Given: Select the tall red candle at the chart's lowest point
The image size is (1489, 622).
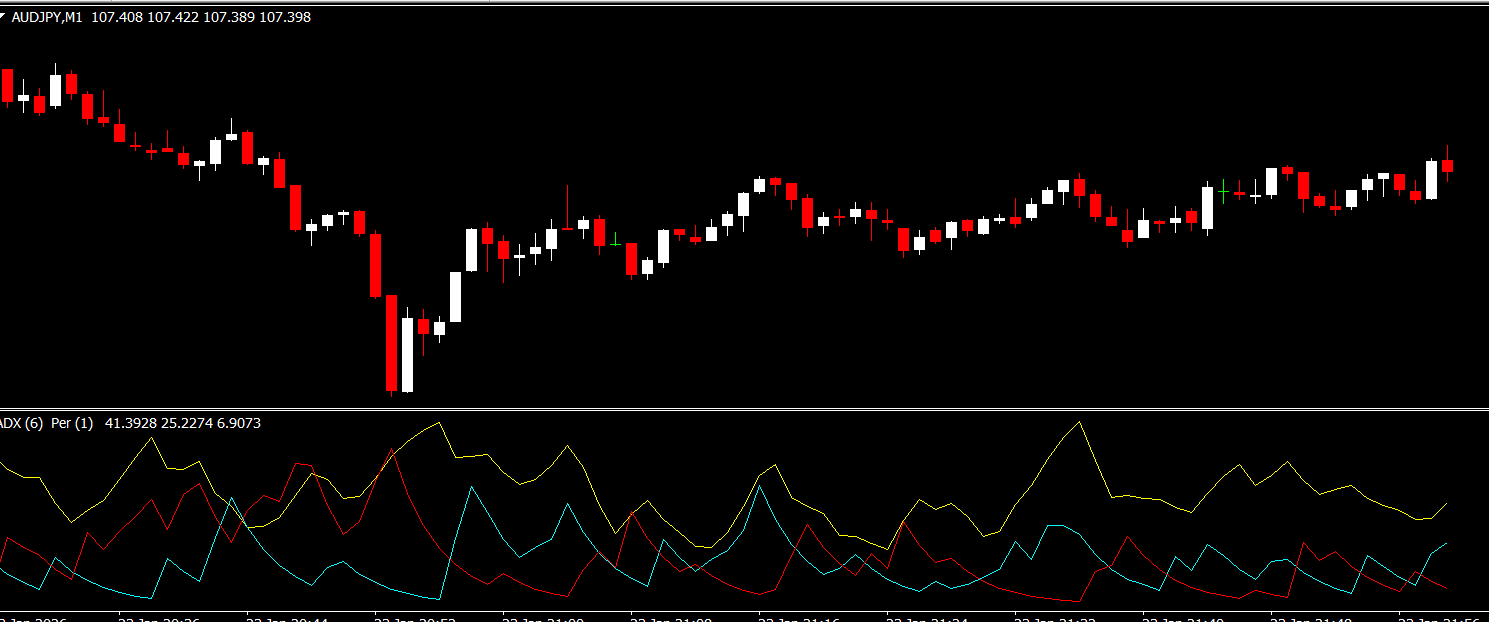Looking at the screenshot, I should point(391,342).
